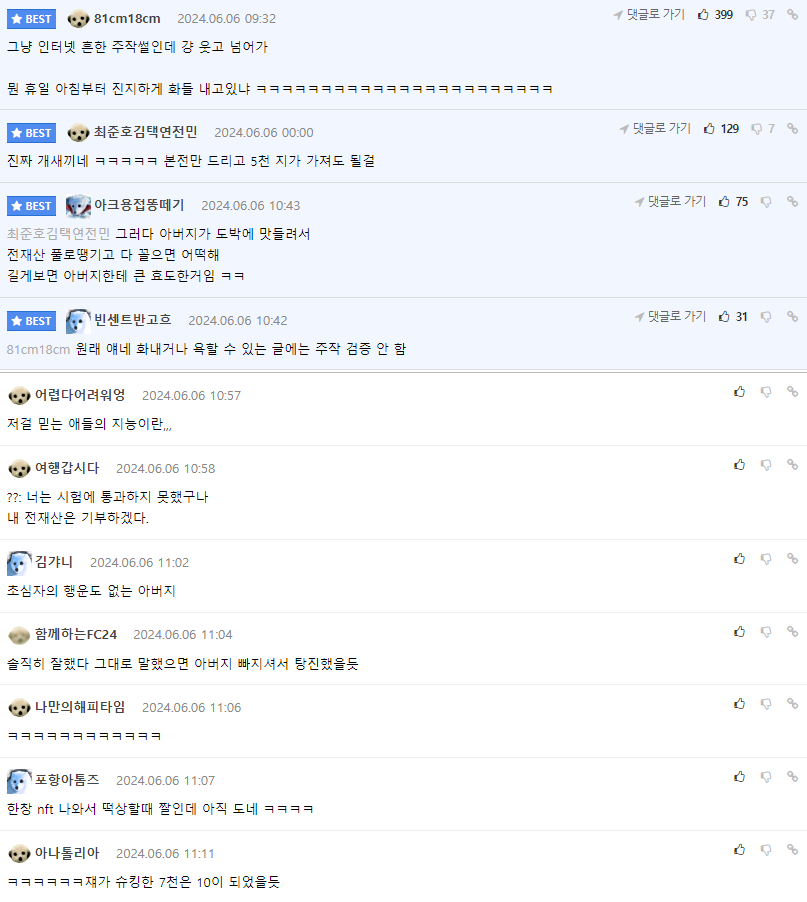The width and height of the screenshot is (807, 902).
Task: Dislike 빈센트반고흐's best comment
Action: [766, 317]
